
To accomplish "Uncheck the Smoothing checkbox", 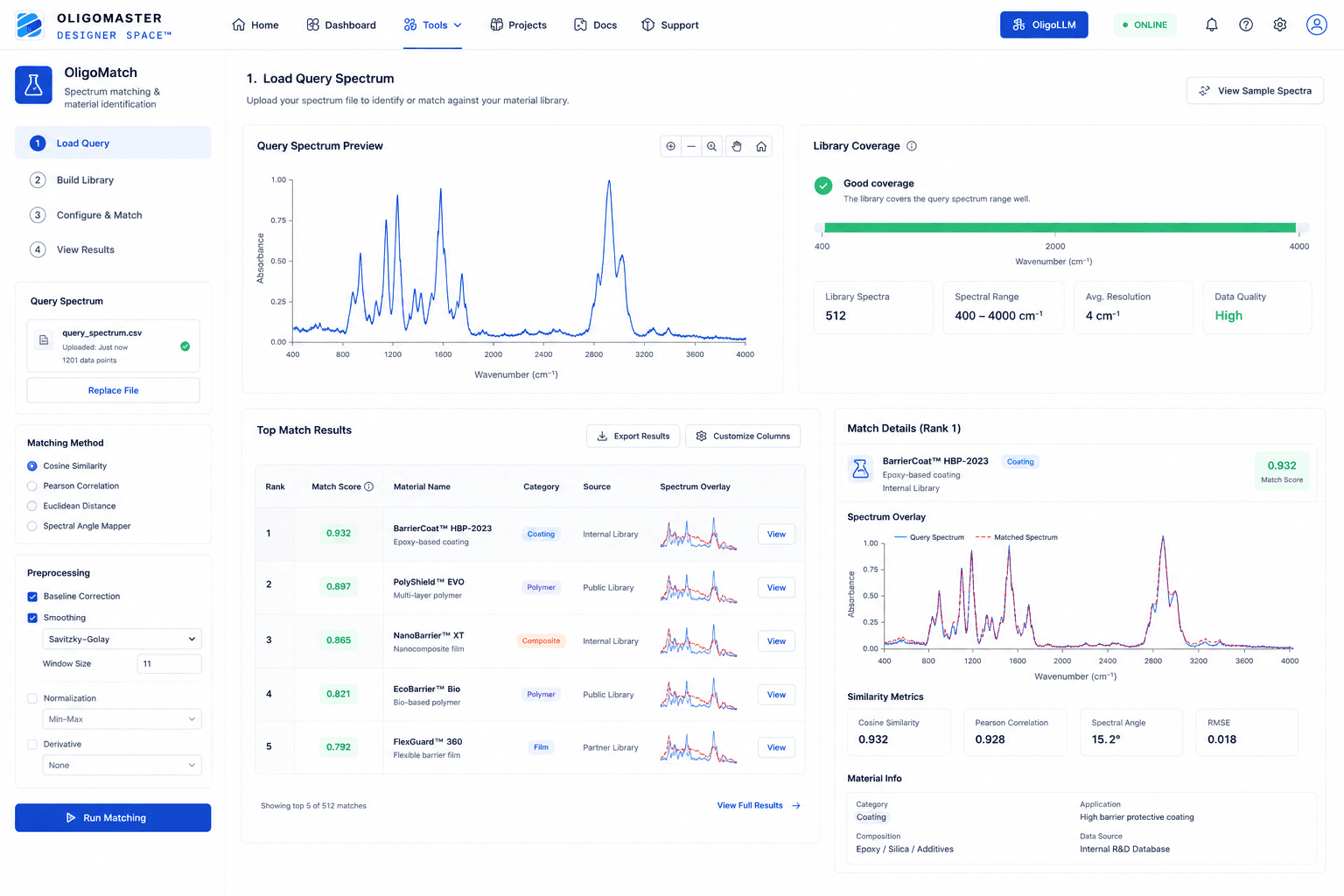I will click(x=32, y=618).
